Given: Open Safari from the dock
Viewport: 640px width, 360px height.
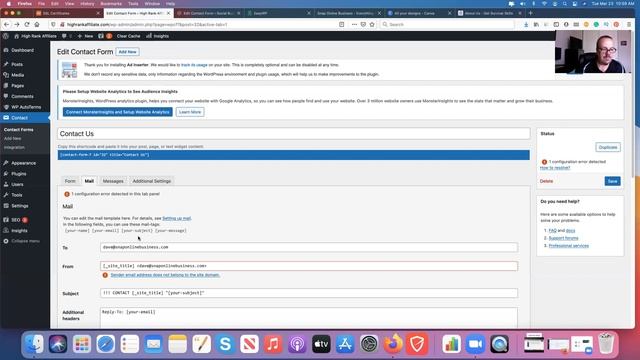Looking at the screenshot, I should (x=106, y=344).
